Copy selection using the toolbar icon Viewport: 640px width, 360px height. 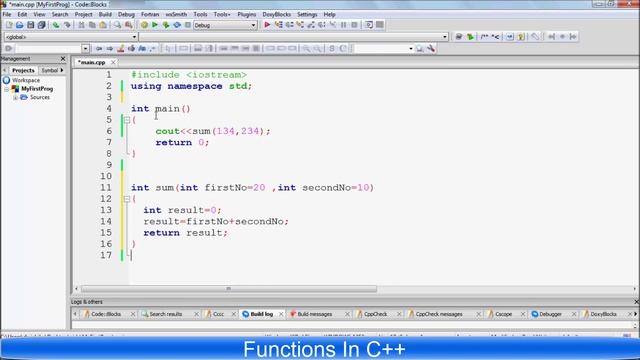[x=92, y=25]
